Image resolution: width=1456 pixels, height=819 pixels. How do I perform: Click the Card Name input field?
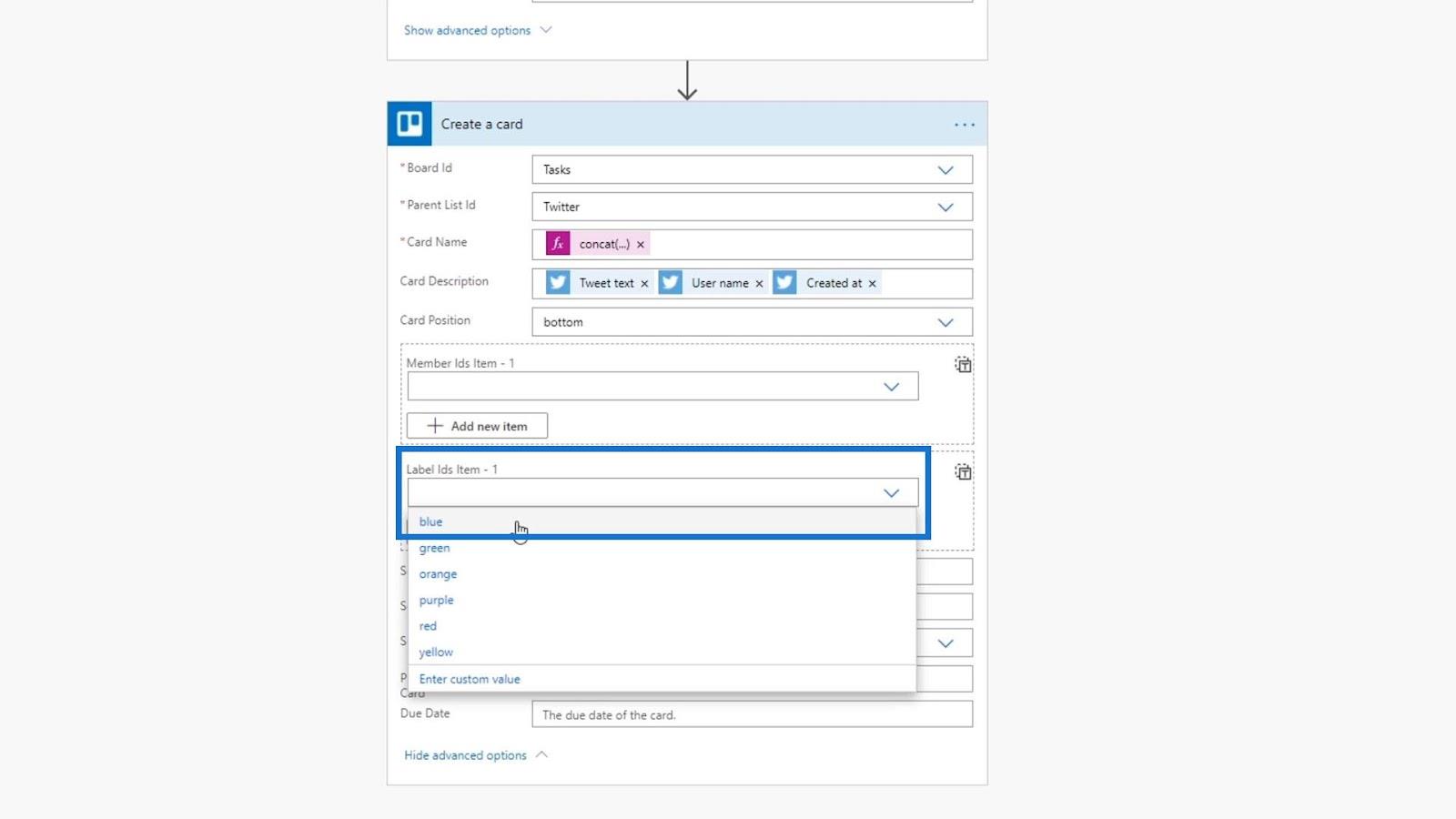pyautogui.click(x=752, y=245)
